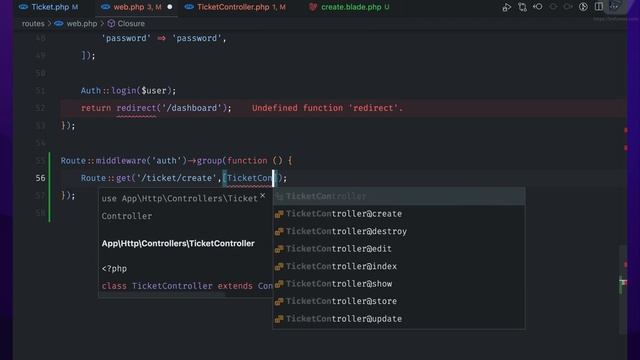Screen dimensions: 640x360
Task: Click the run and debug toolbar icon
Action: click(x=507, y=7)
